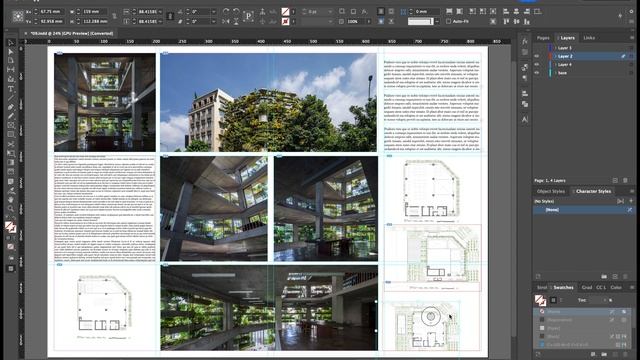The height and width of the screenshot is (360, 640).
Task: Toggle visibility eye for Layer 4
Action: [x=537, y=64]
